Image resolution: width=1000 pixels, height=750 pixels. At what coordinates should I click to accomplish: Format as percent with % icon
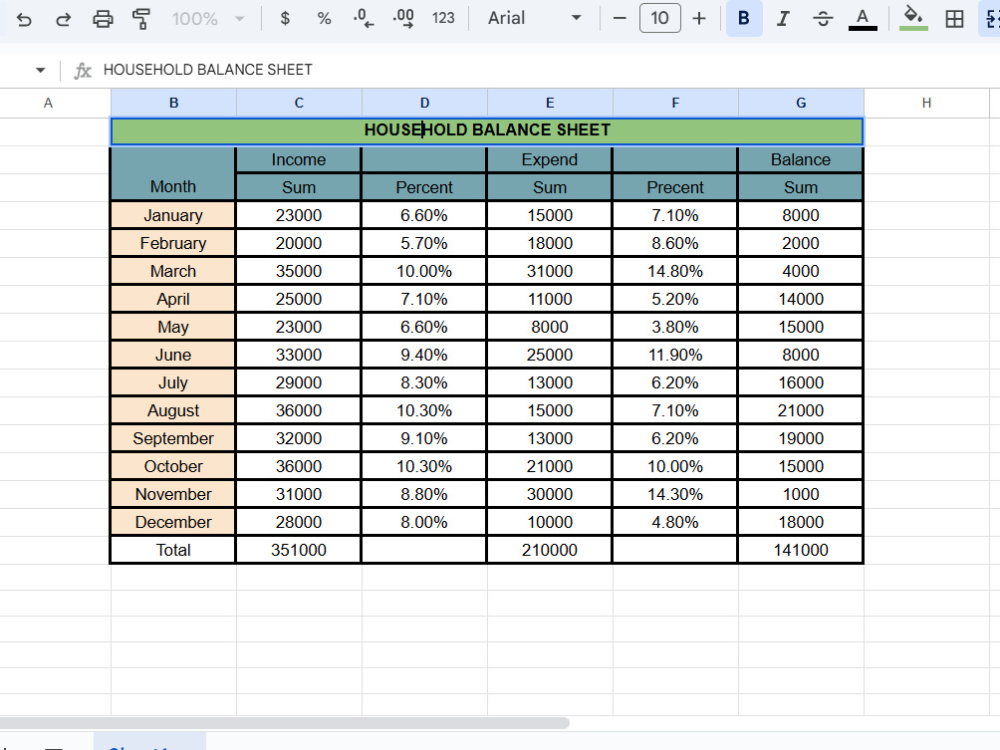[x=324, y=18]
